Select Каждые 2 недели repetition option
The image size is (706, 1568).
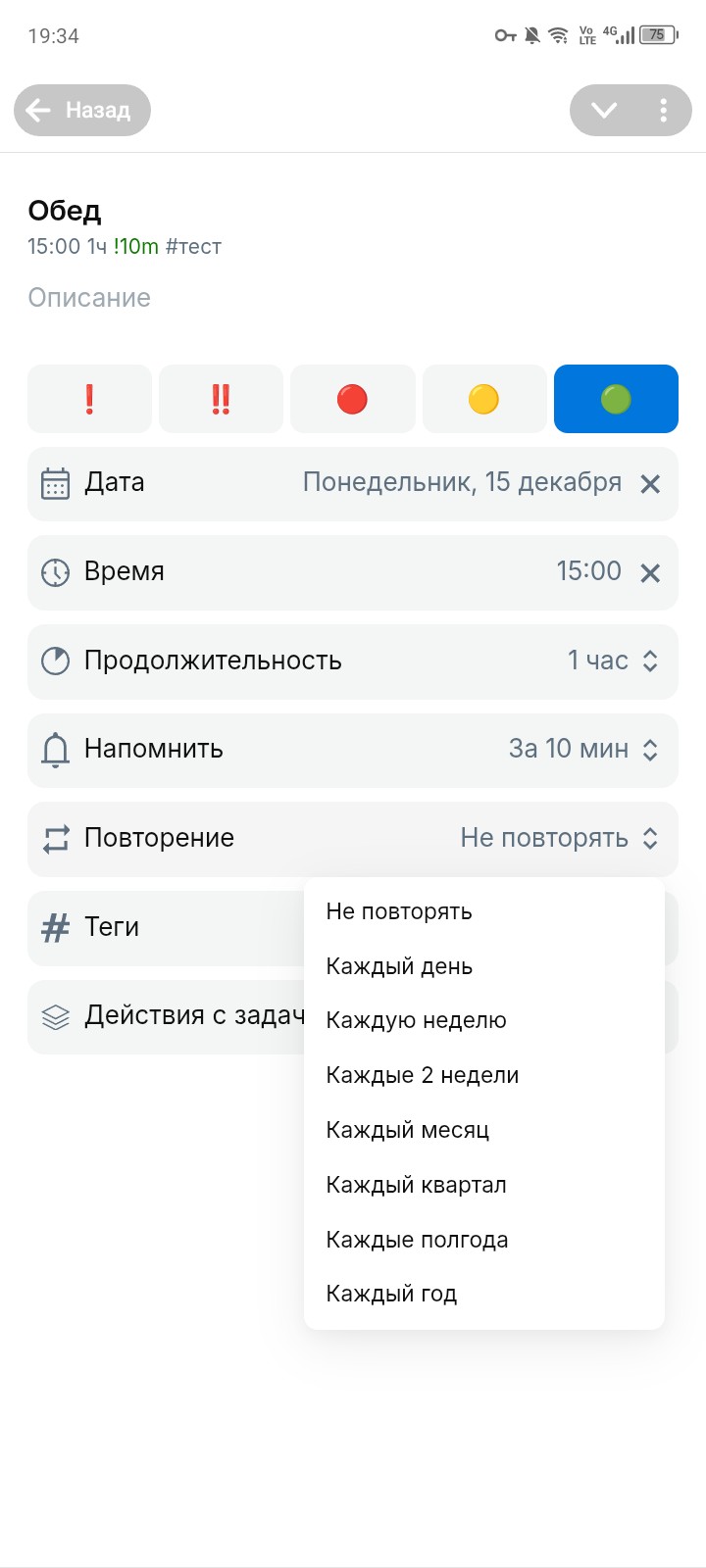pyautogui.click(x=423, y=1075)
